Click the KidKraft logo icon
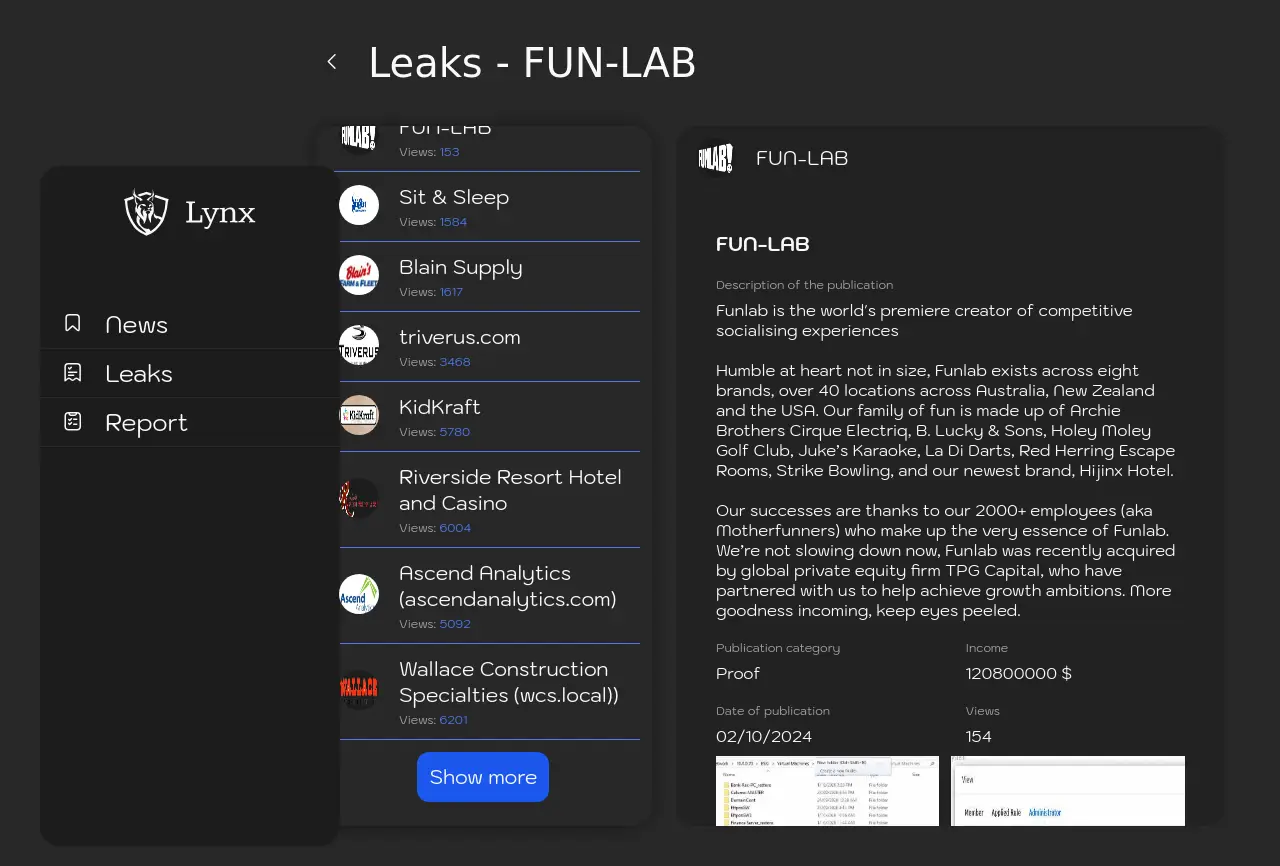Viewport: 1280px width, 866px height. (359, 415)
